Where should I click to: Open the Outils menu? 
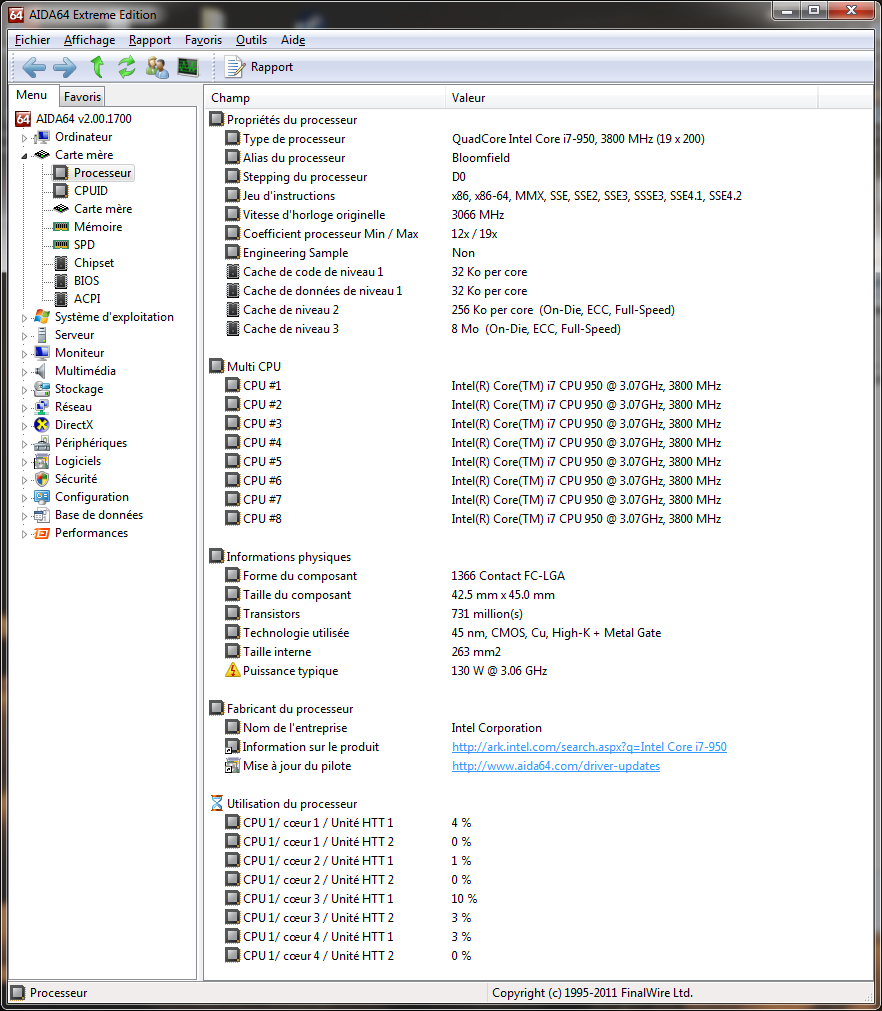251,40
